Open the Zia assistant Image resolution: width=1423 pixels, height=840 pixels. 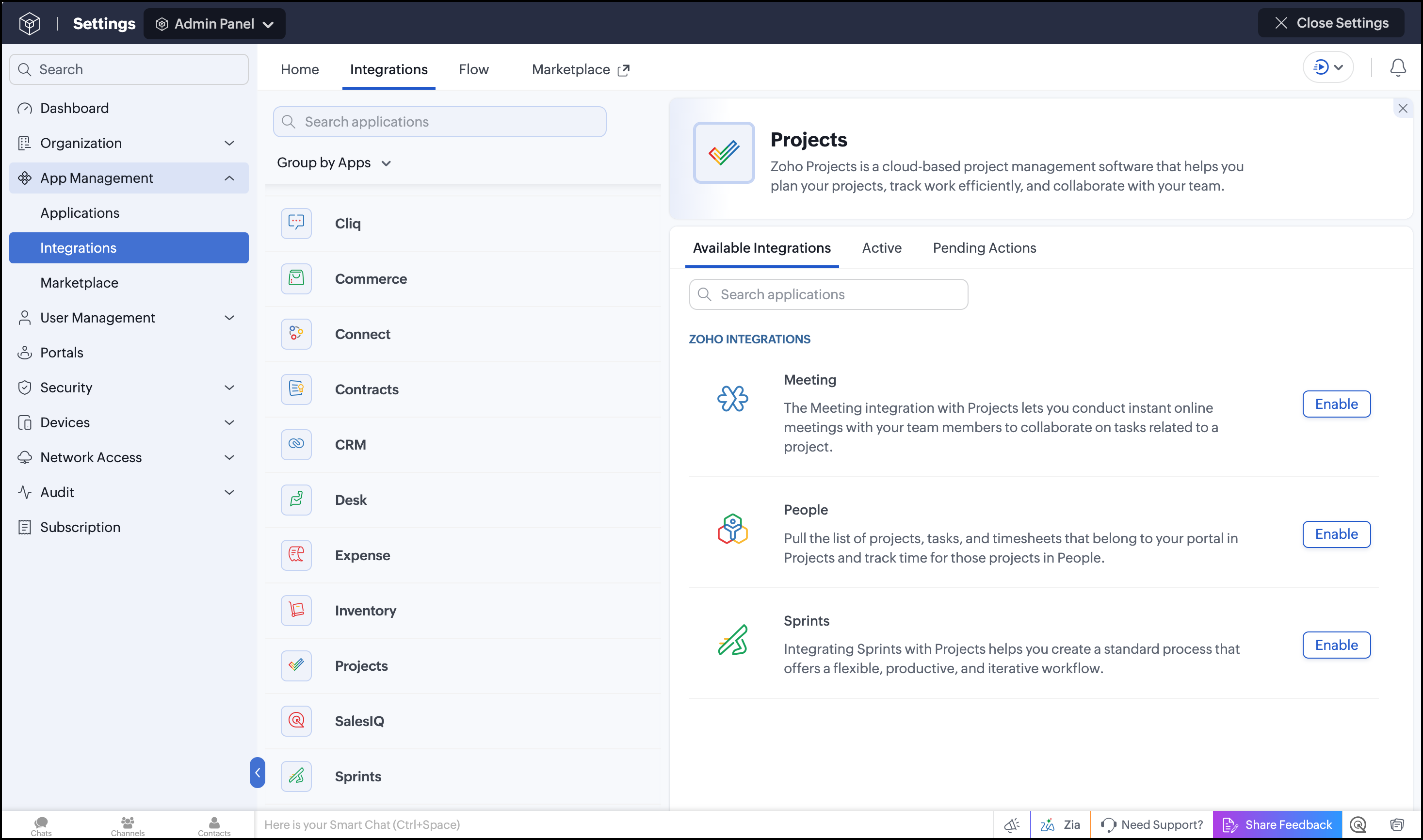[x=1060, y=824]
